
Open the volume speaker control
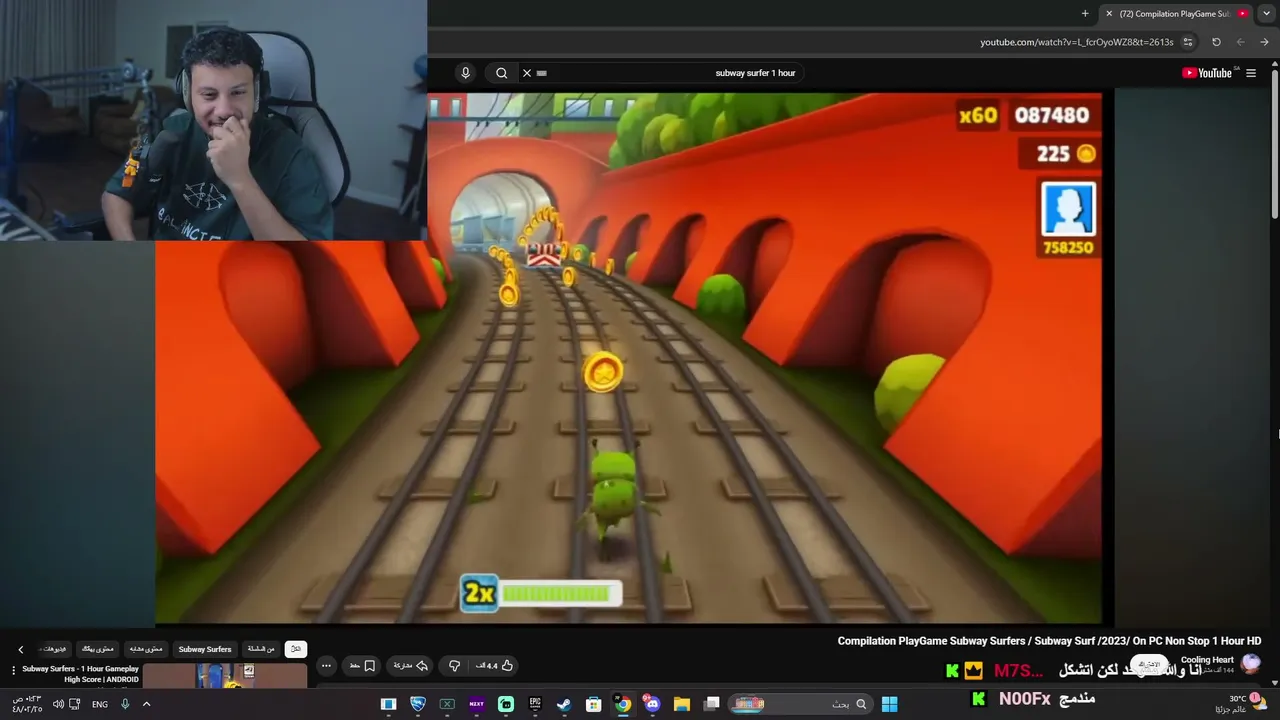[58, 704]
